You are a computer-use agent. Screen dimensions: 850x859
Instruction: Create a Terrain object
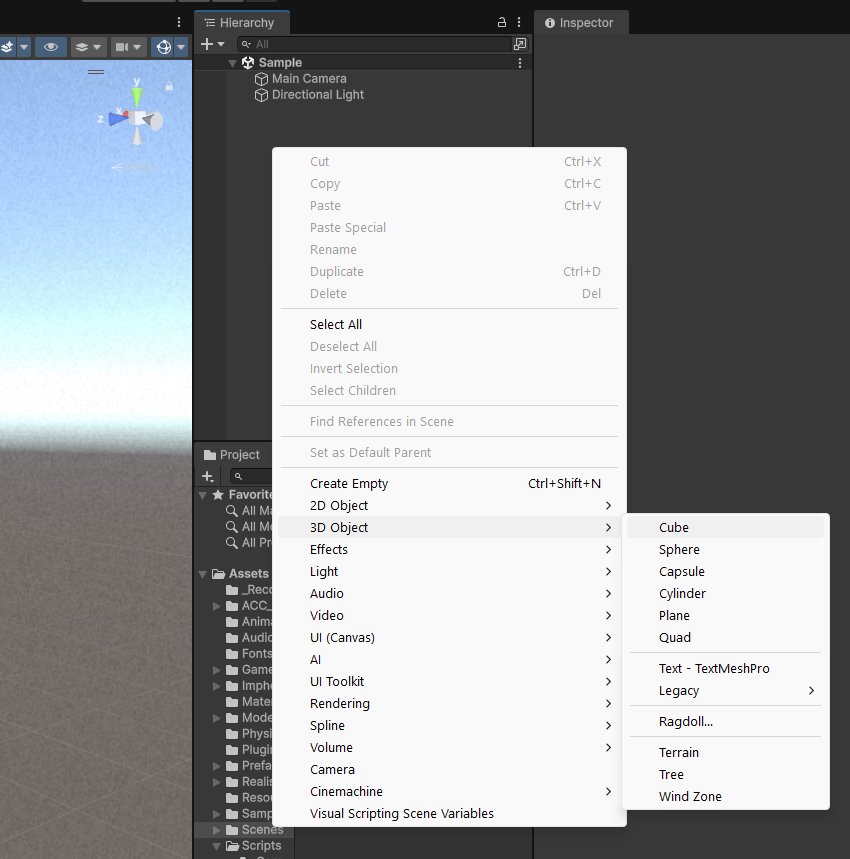725,753
